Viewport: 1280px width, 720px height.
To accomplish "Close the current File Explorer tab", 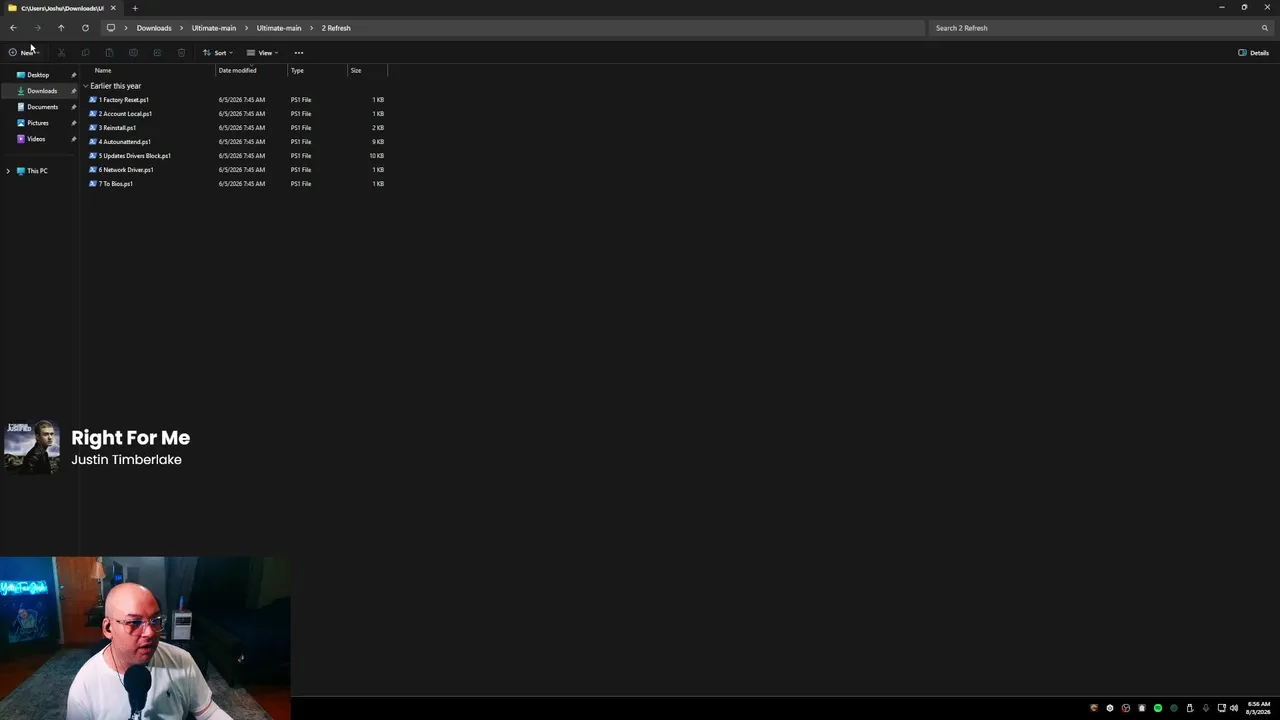I will (x=113, y=8).
